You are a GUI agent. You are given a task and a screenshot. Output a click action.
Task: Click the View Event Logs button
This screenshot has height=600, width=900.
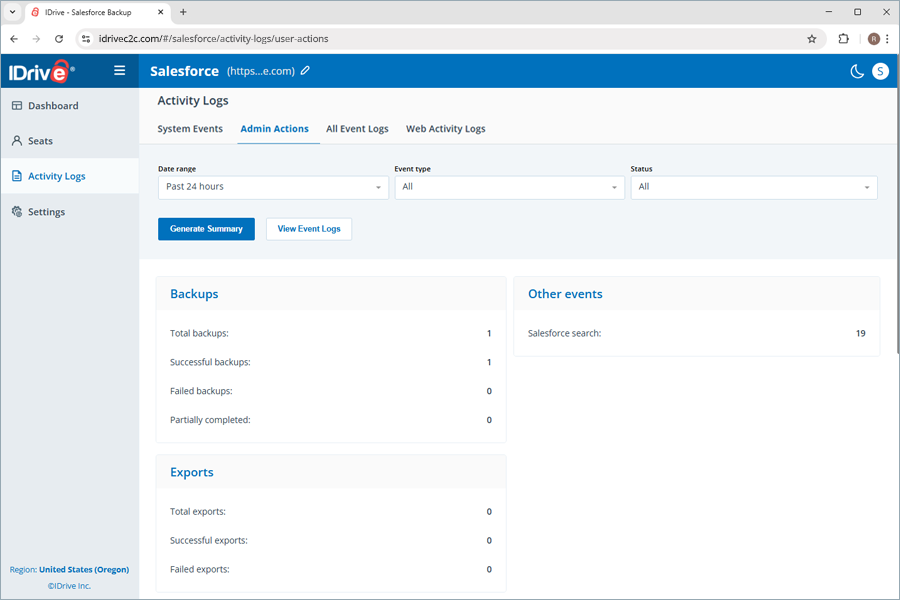309,229
